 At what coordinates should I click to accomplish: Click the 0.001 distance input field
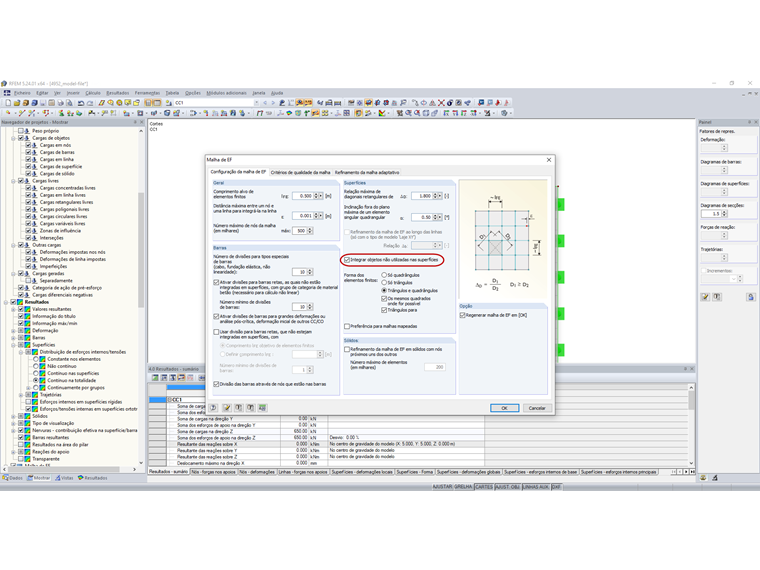pyautogui.click(x=303, y=216)
